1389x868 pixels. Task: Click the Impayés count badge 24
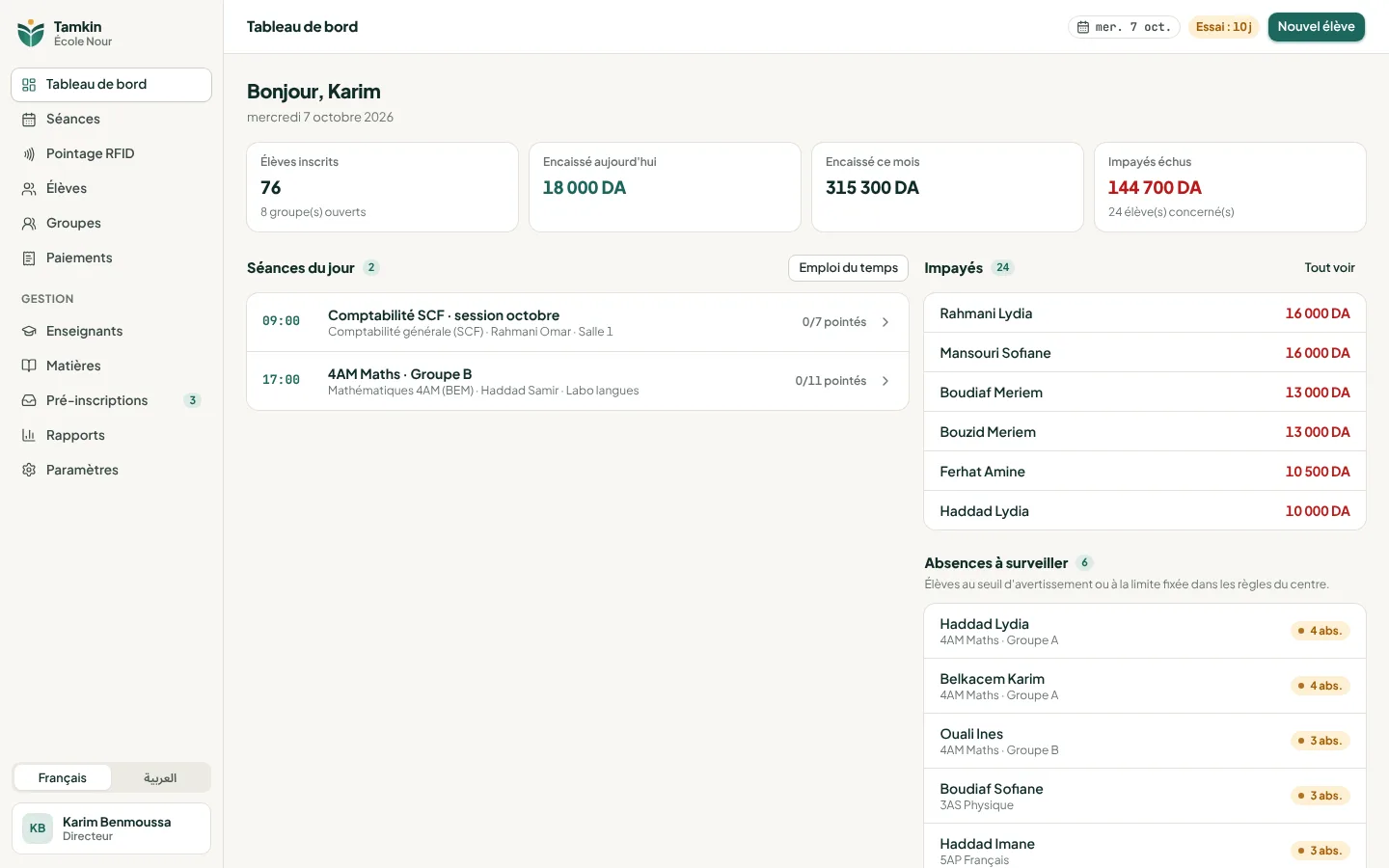(1003, 268)
